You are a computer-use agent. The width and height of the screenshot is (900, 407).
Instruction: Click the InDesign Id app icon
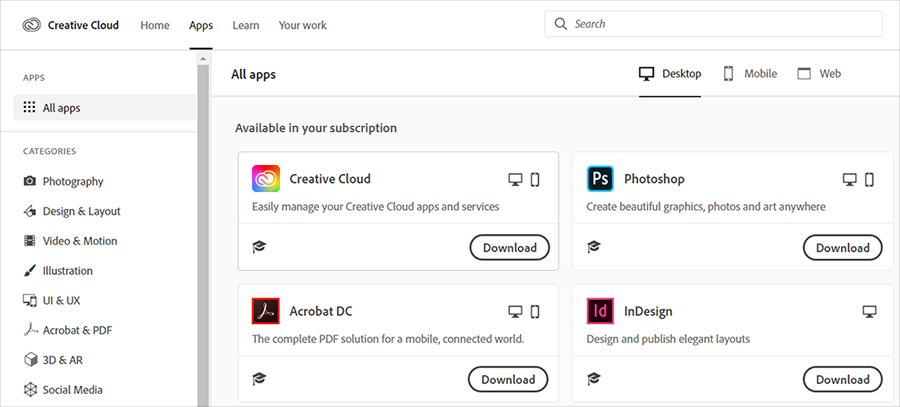(600, 311)
